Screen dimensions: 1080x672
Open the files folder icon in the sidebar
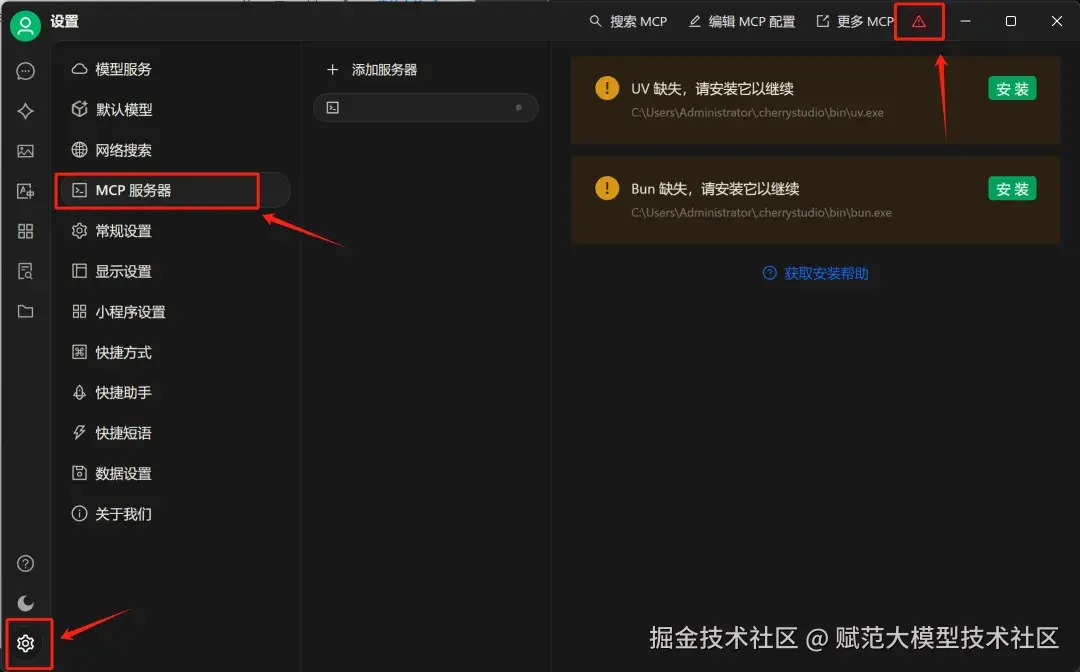coord(26,310)
